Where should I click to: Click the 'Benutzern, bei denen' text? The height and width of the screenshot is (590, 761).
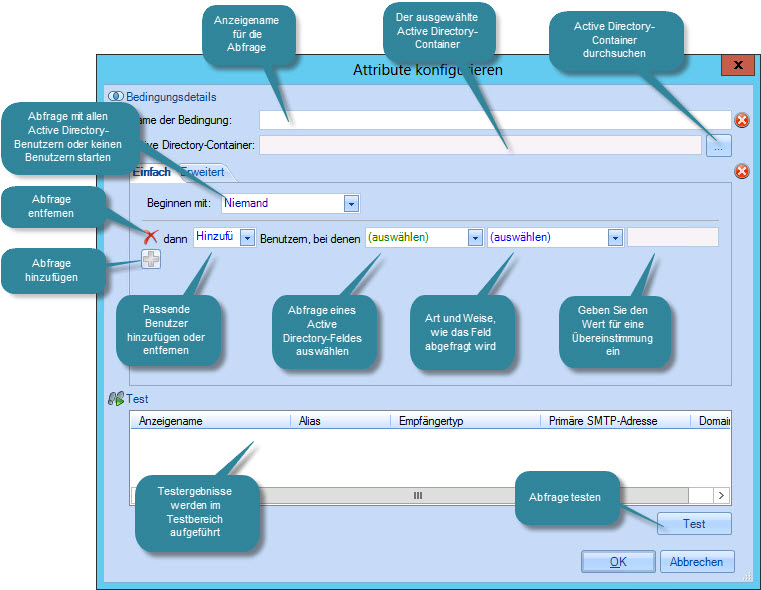click(x=310, y=239)
